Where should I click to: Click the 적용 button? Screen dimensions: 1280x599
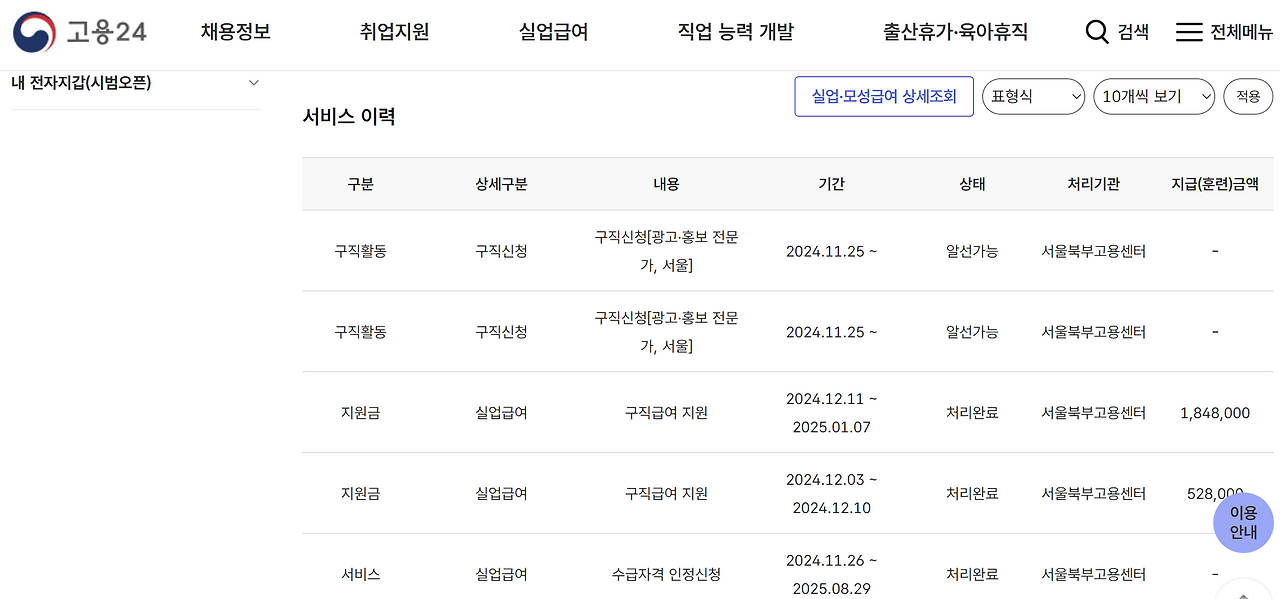pyautogui.click(x=1247, y=96)
